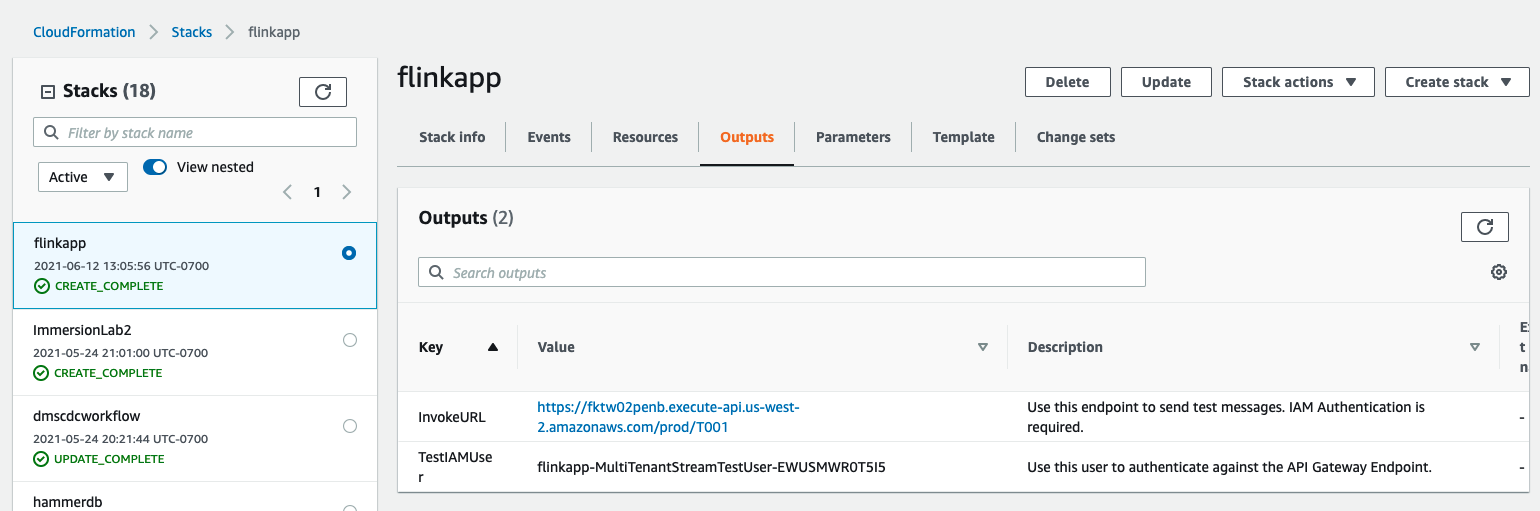Click the current page number 1

pyautogui.click(x=317, y=192)
